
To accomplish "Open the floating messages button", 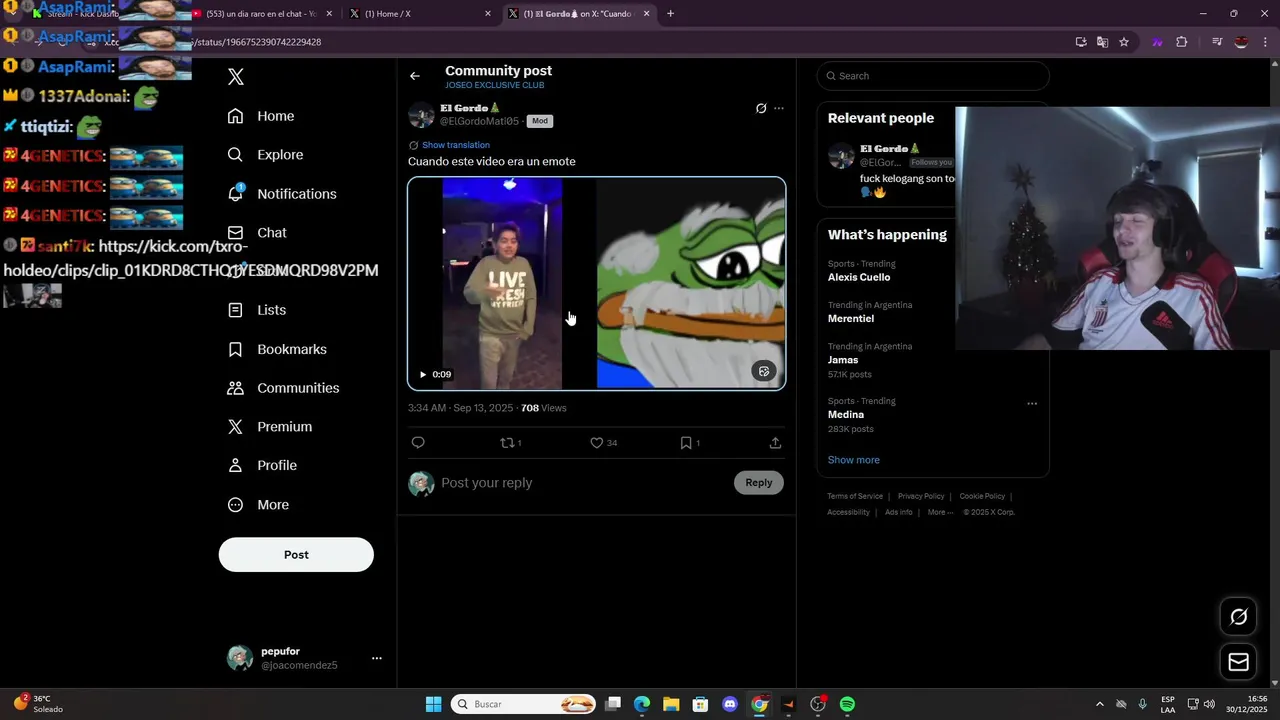I will tap(1238, 662).
